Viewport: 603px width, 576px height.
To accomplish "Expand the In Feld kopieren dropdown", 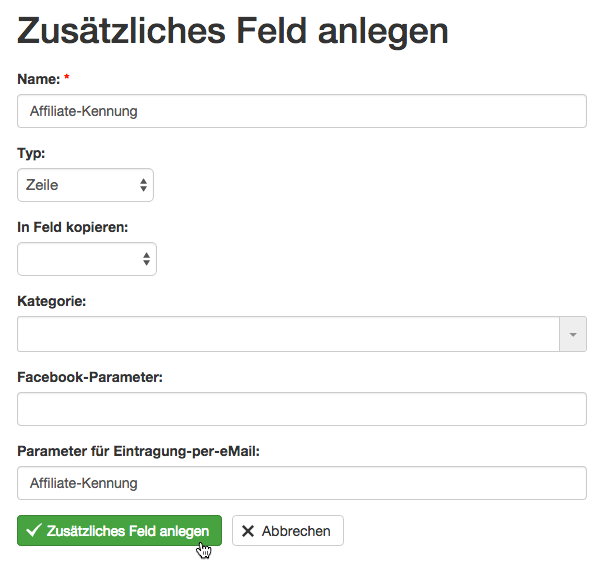I will 87,259.
